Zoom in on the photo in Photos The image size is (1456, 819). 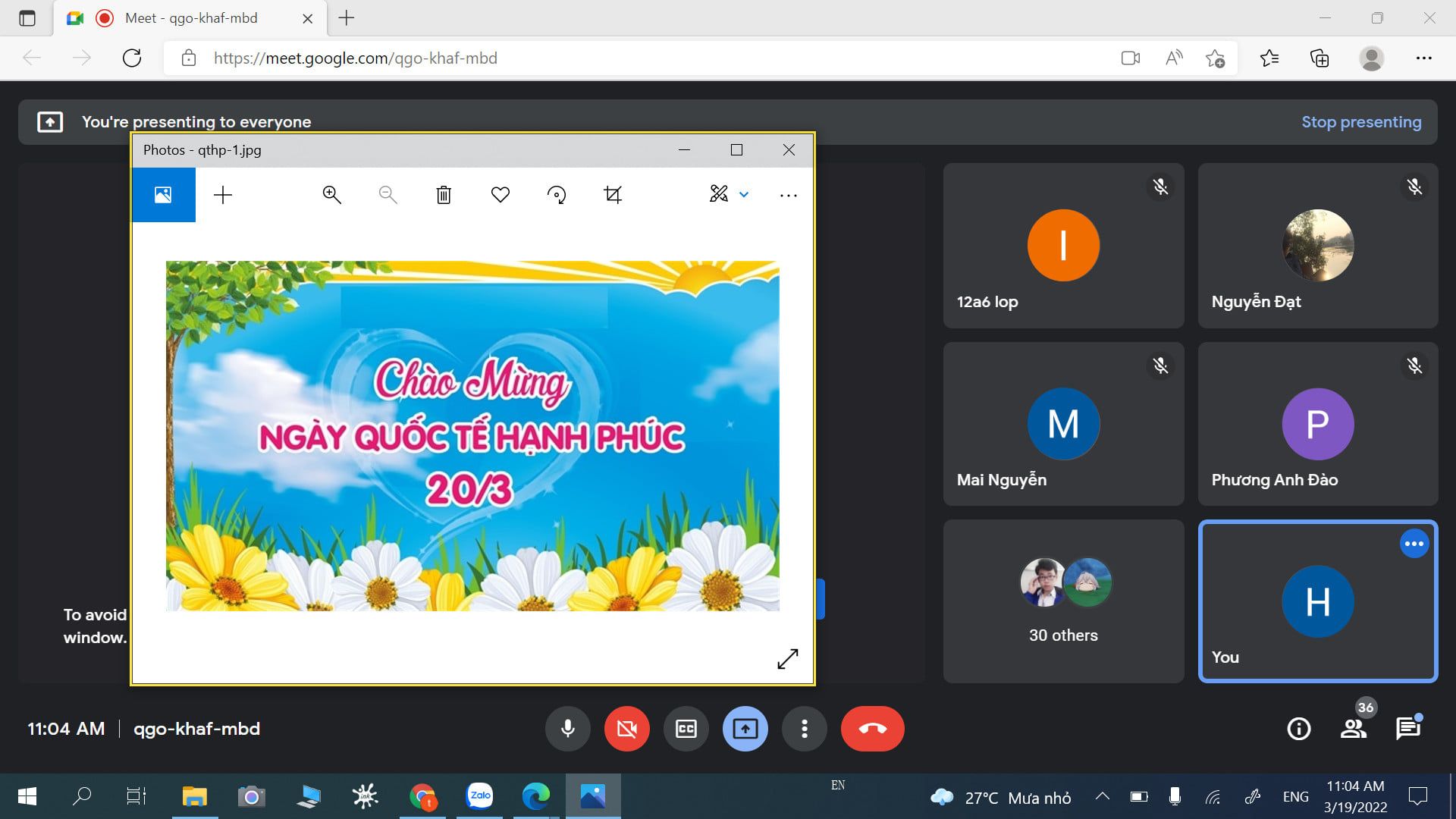click(x=331, y=195)
